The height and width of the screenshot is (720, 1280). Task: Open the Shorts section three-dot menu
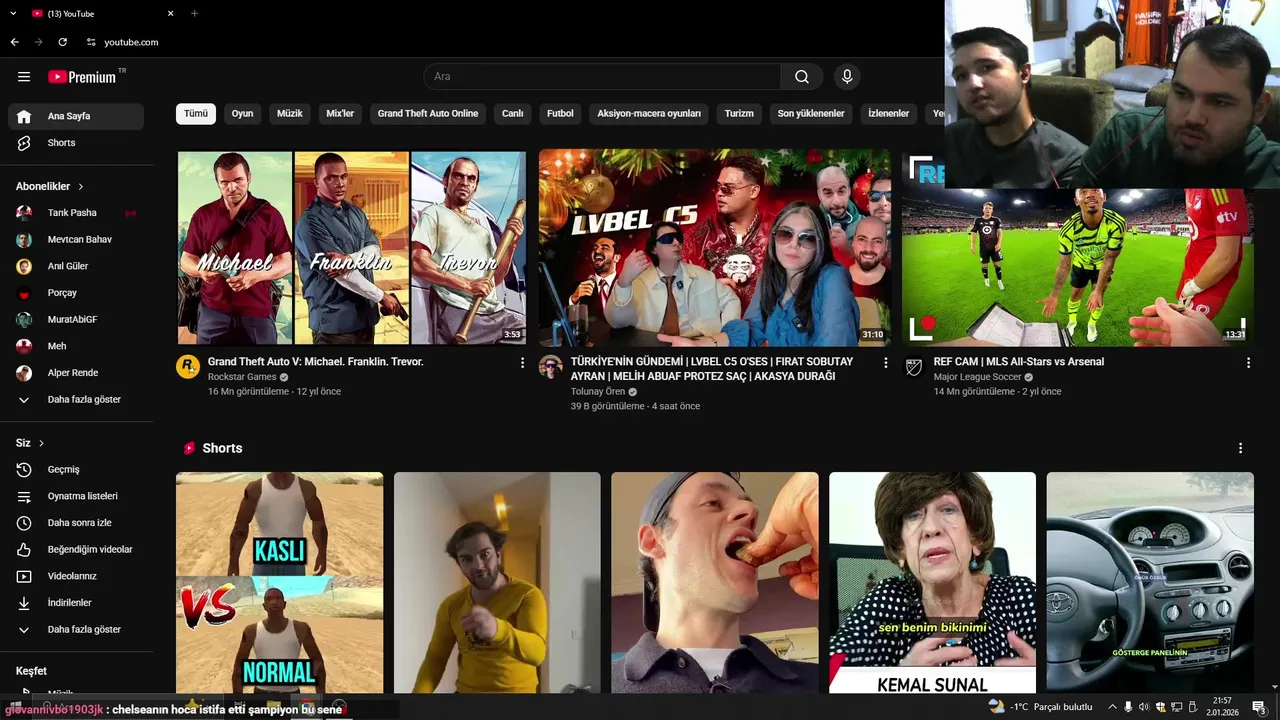(1240, 448)
